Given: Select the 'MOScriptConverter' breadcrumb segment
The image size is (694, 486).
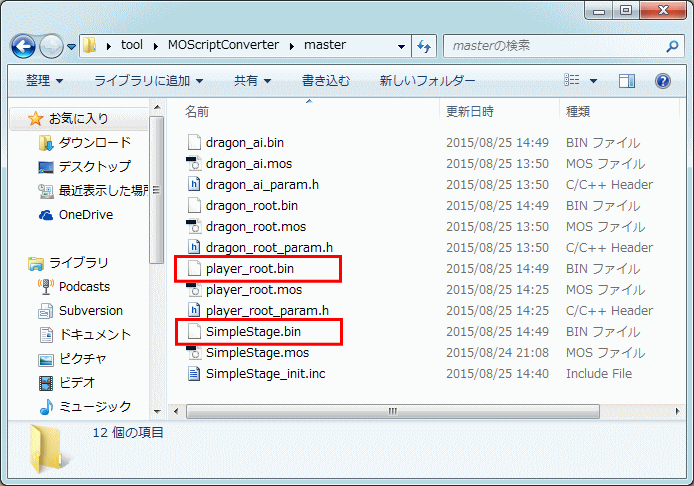Looking at the screenshot, I should coord(223,45).
